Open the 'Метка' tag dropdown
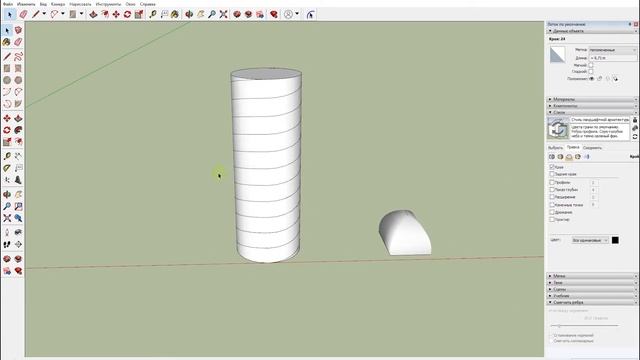The width and height of the screenshot is (640, 360). point(613,50)
